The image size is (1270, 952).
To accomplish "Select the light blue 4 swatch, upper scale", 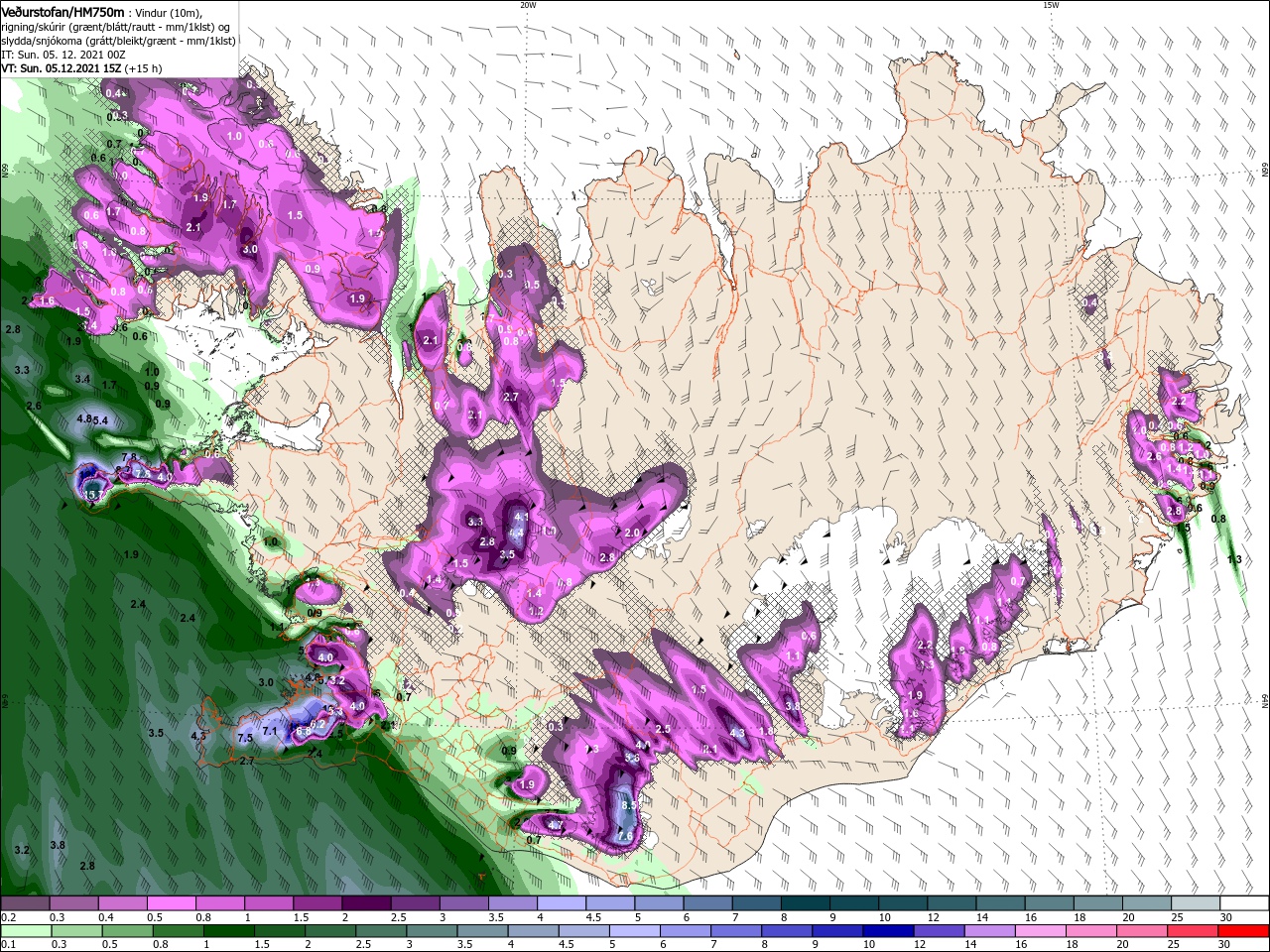I will 562,903.
